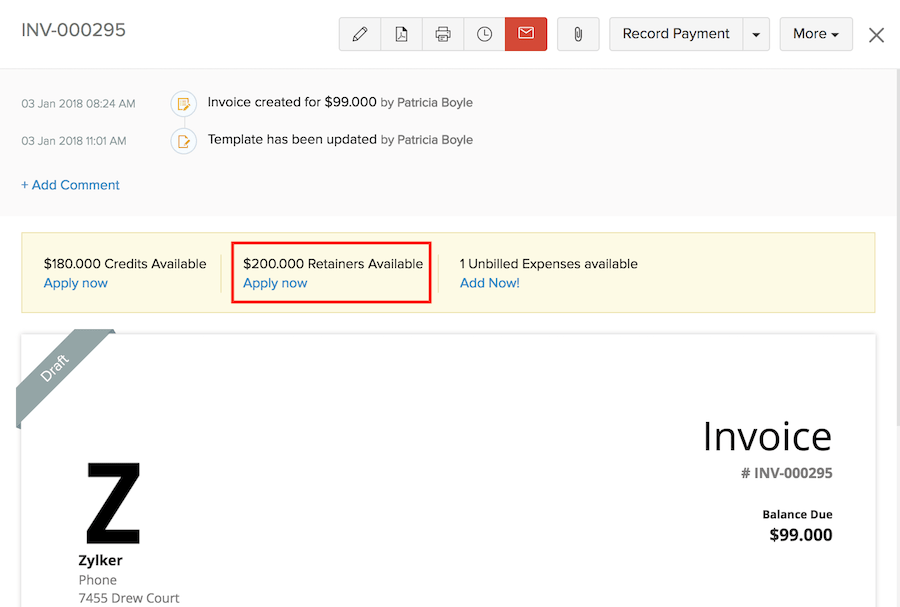Click the Draft ribbon on invoice

[x=58, y=368]
